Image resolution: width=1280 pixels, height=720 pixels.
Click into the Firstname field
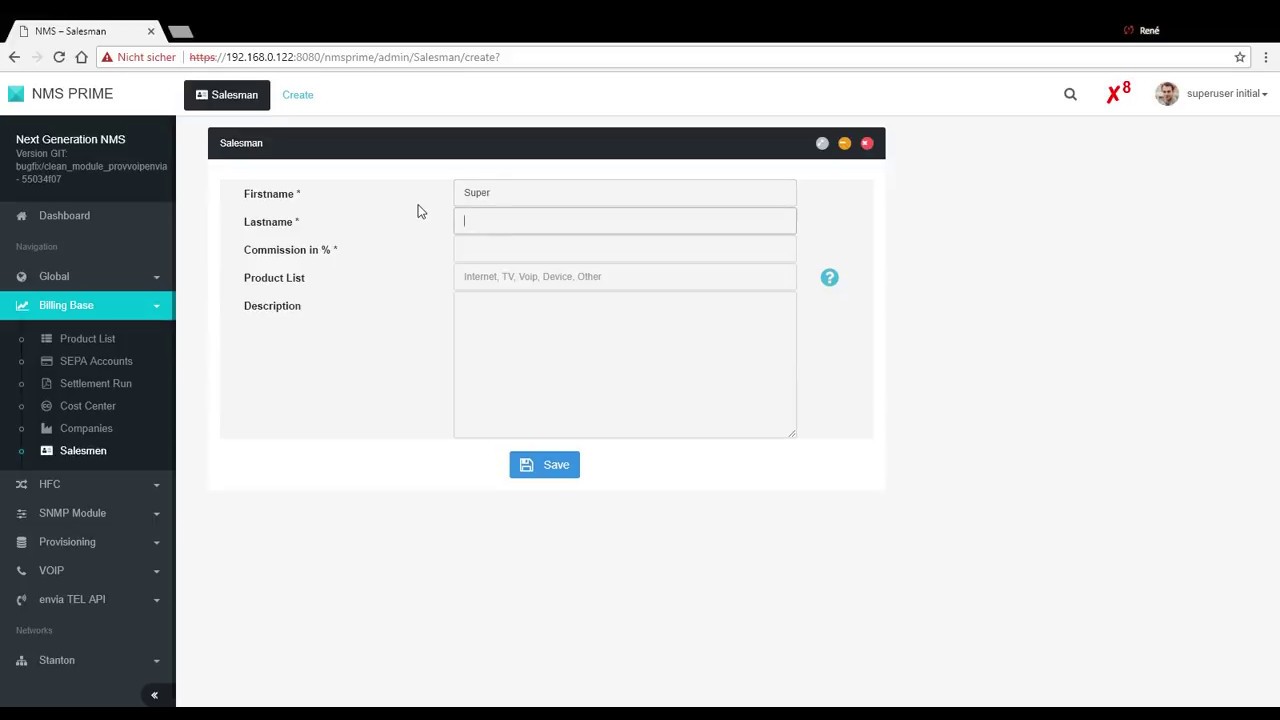(x=625, y=193)
